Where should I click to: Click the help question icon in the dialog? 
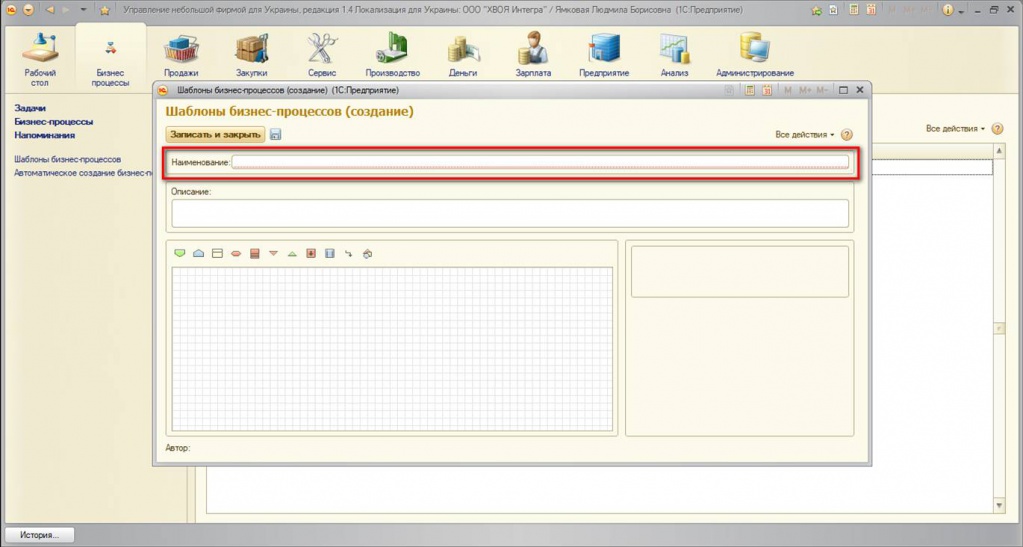[847, 134]
